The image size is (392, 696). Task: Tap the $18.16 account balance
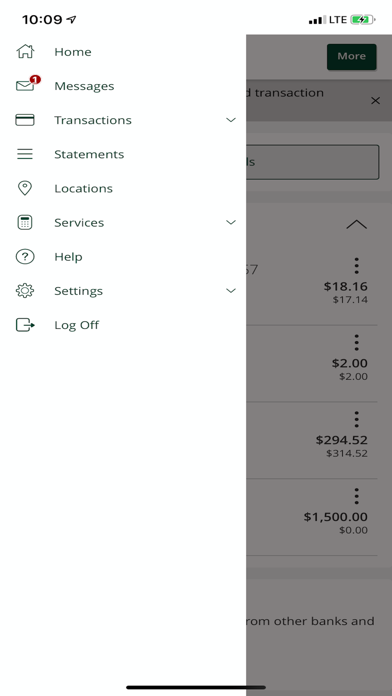pyautogui.click(x=345, y=286)
